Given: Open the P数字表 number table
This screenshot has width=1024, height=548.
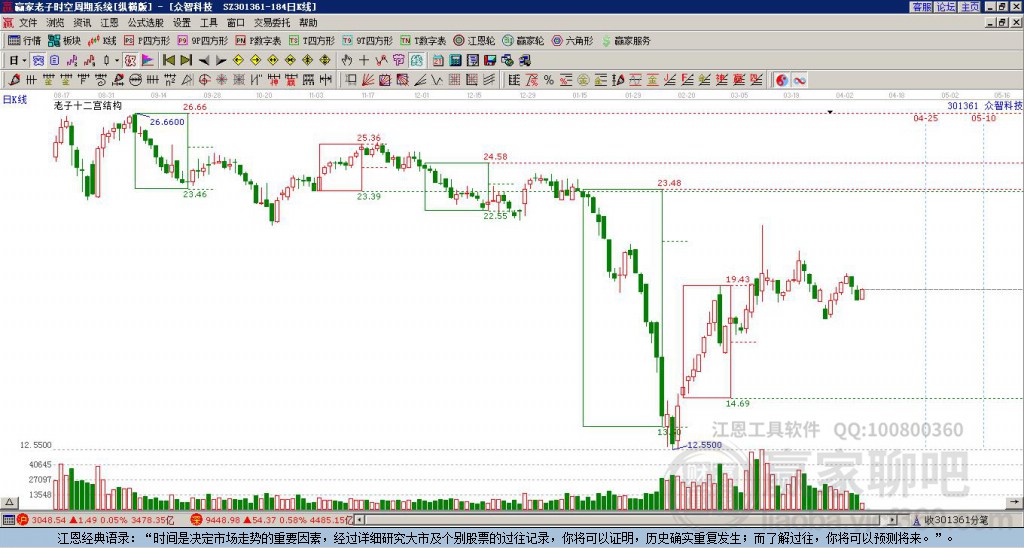Looking at the screenshot, I should pyautogui.click(x=259, y=40).
